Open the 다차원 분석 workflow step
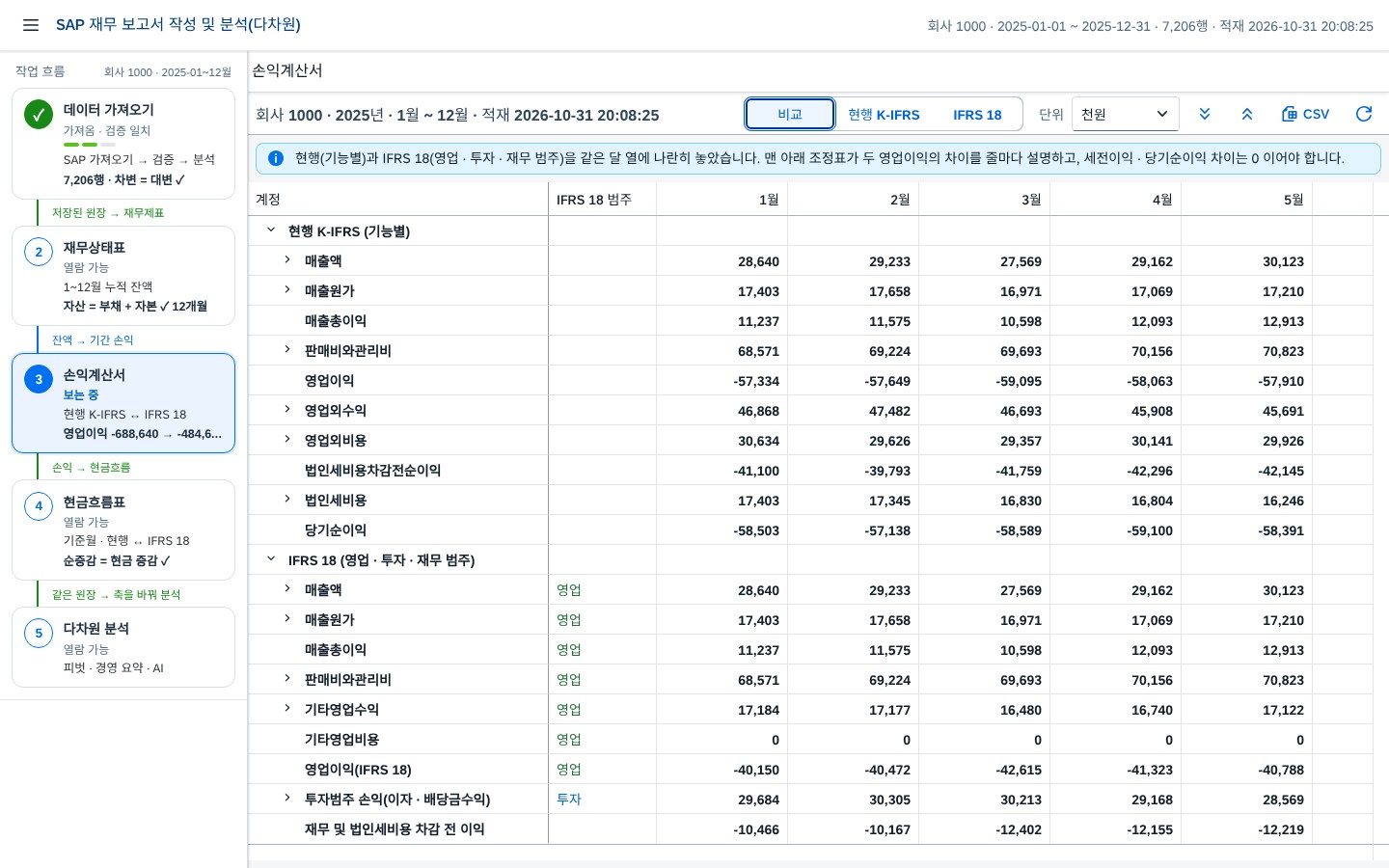1389x868 pixels. (x=123, y=647)
